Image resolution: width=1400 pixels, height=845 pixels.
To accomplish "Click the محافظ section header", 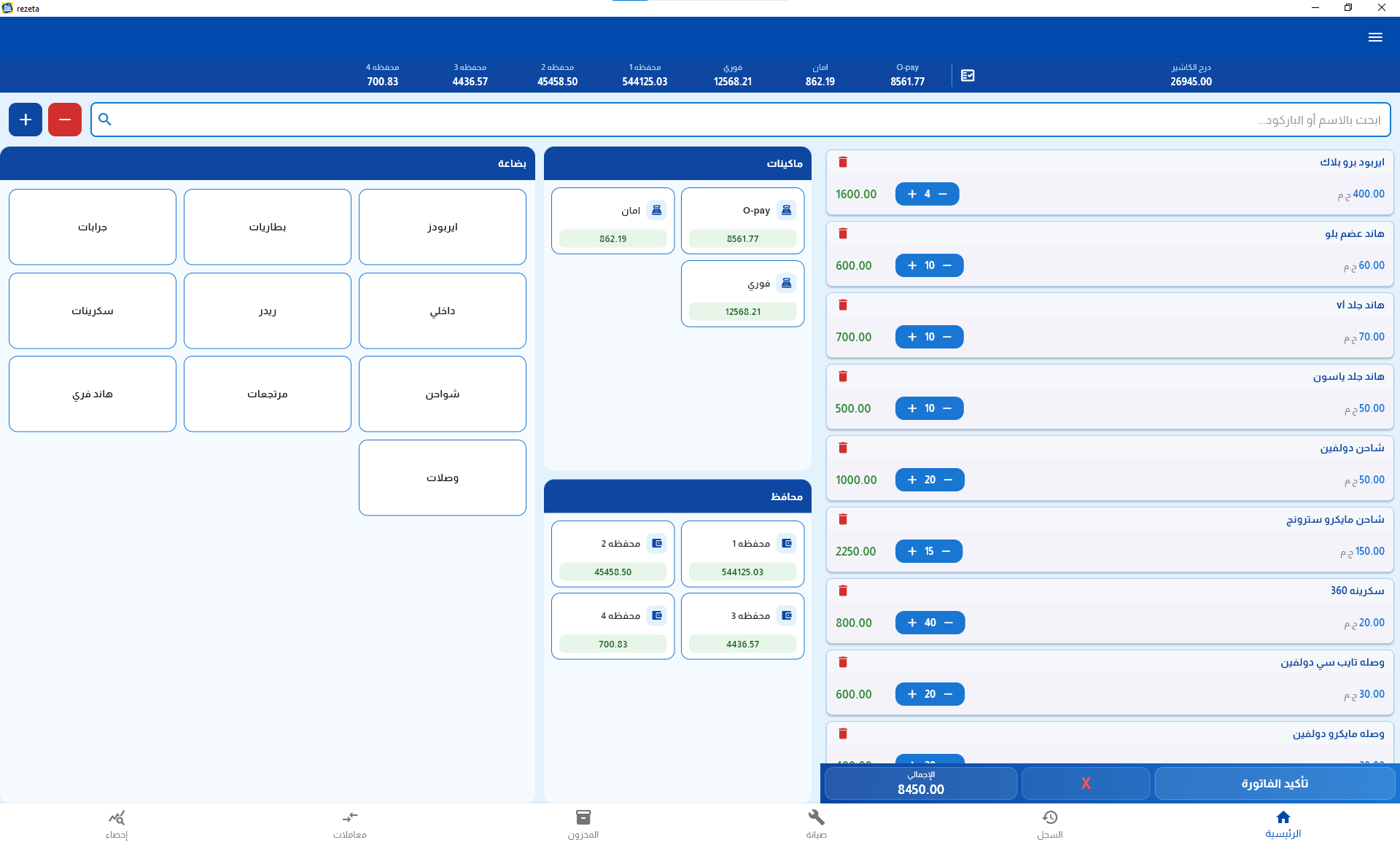I will pos(677,497).
